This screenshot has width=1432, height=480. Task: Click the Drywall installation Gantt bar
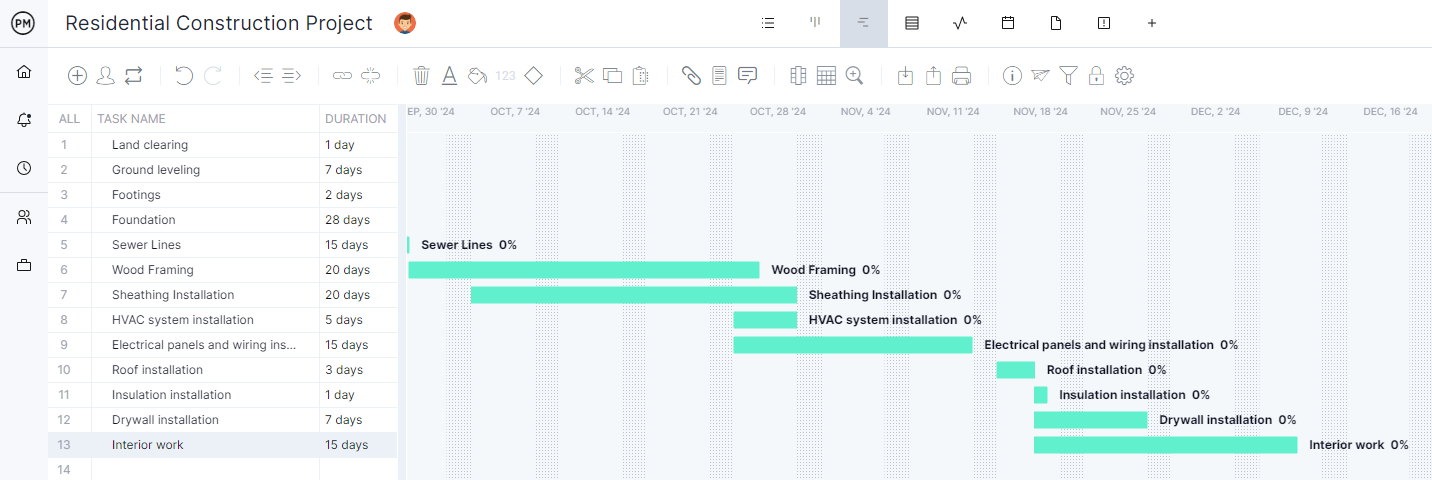tap(1090, 420)
